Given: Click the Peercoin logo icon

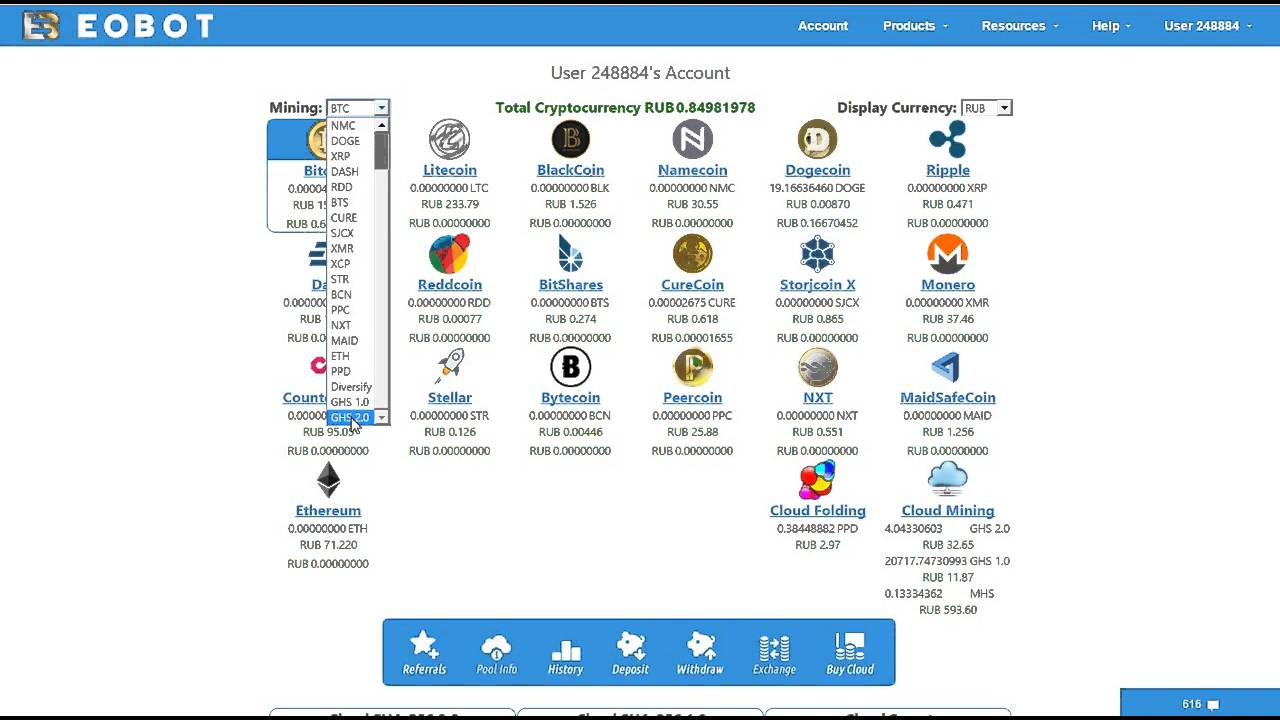Looking at the screenshot, I should 692,367.
